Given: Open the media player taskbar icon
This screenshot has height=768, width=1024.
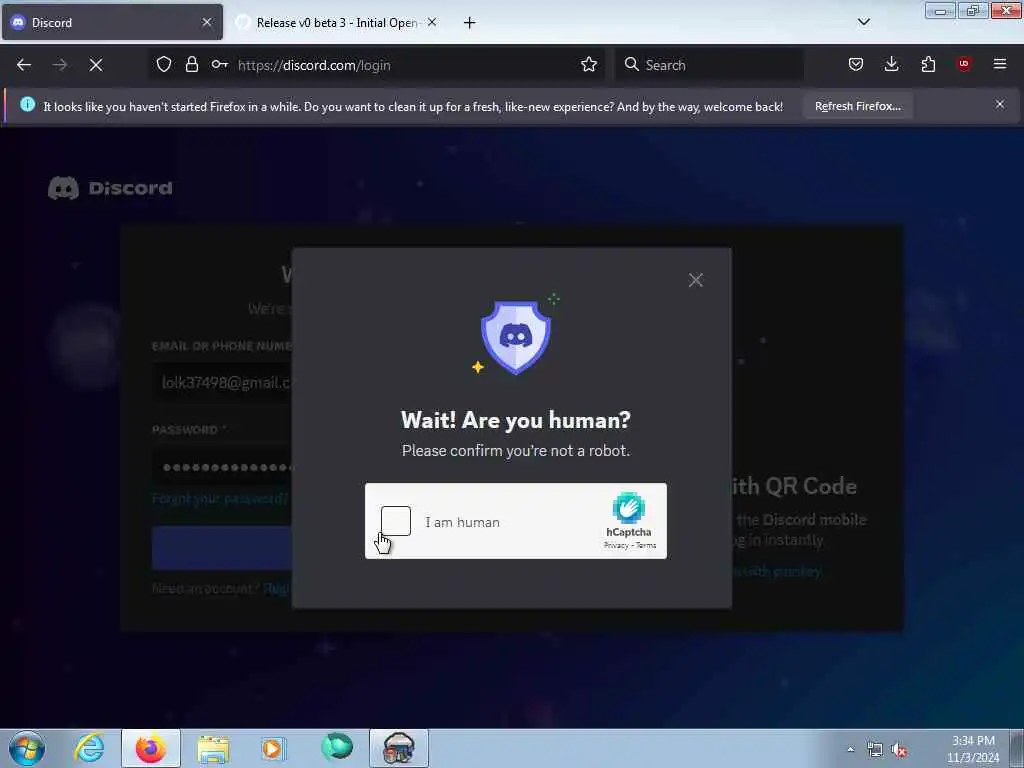Looking at the screenshot, I should pyautogui.click(x=273, y=748).
